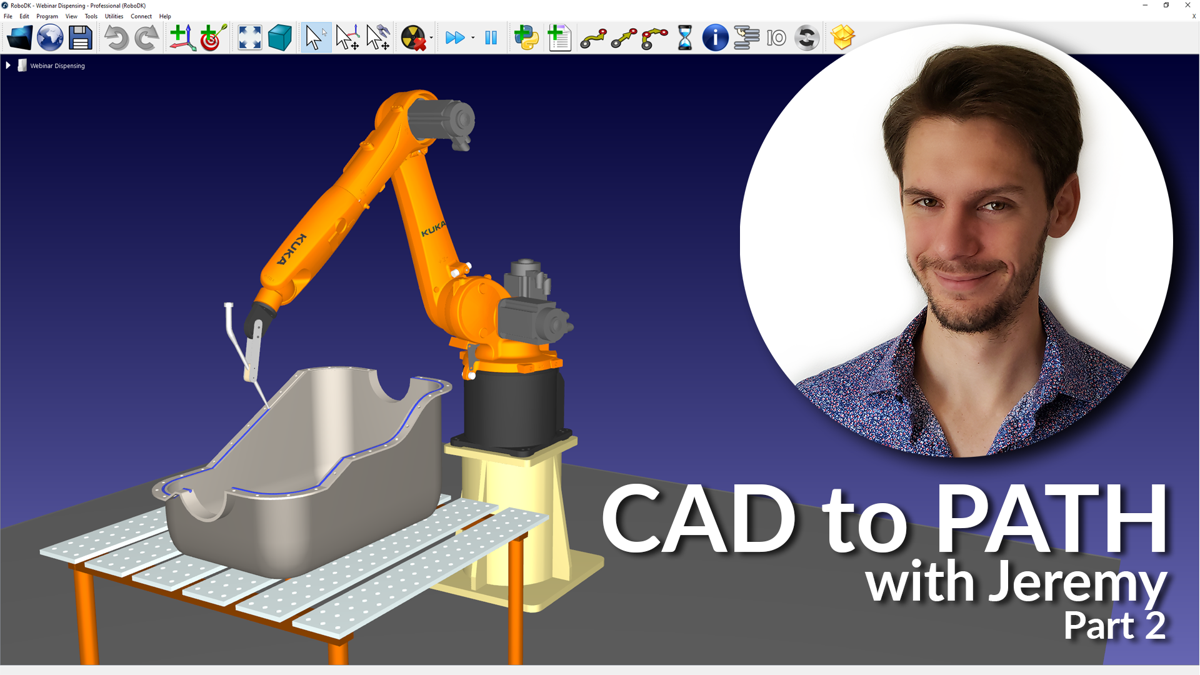The image size is (1200, 675).
Task: Click the Add target icon
Action: [212, 38]
